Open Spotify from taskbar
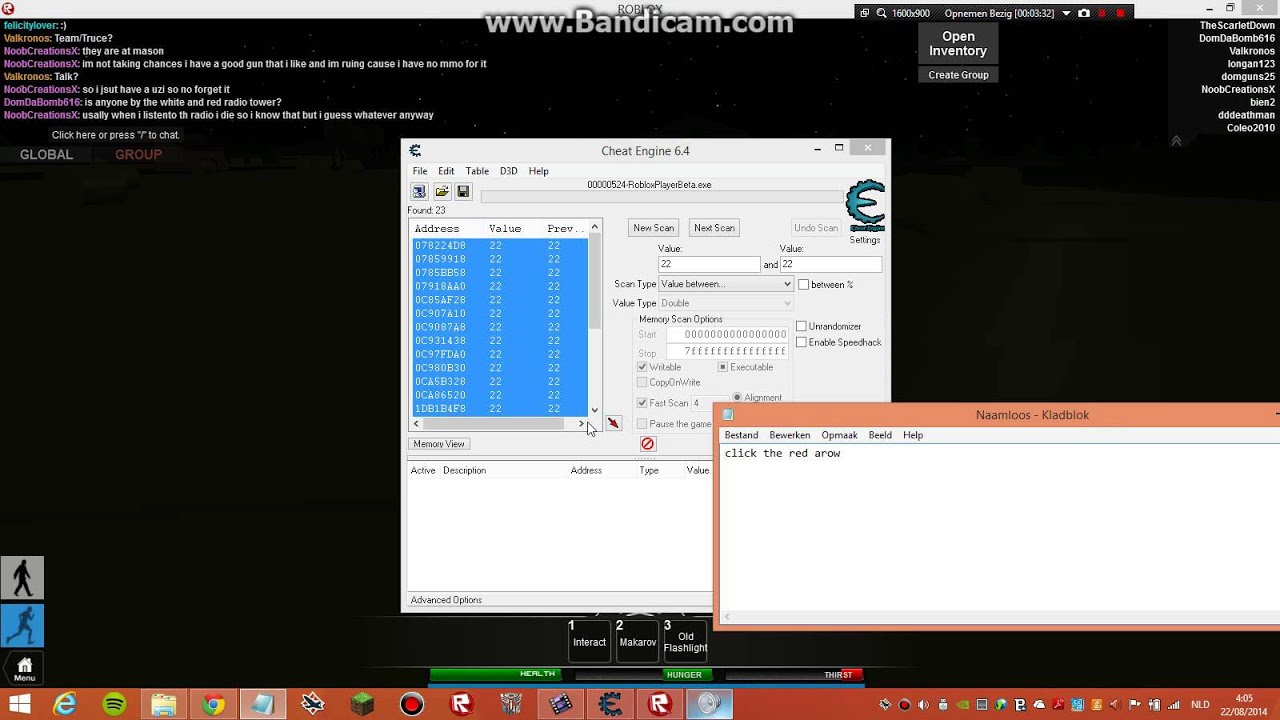 (114, 704)
